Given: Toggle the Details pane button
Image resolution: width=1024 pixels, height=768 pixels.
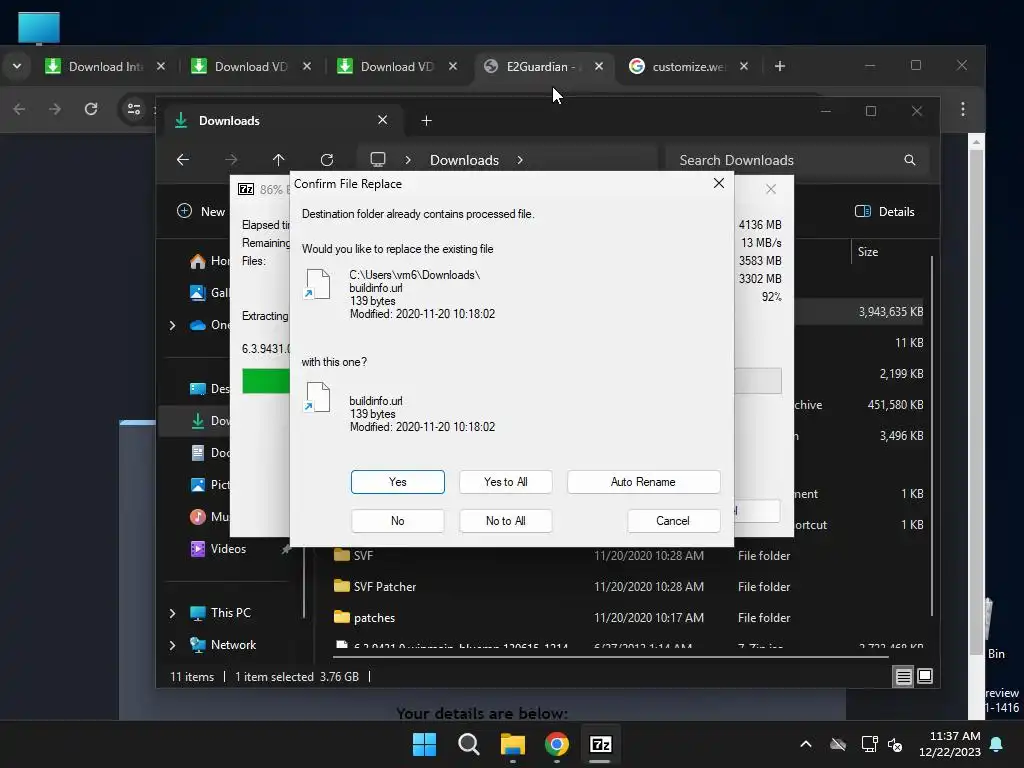Looking at the screenshot, I should pos(885,212).
